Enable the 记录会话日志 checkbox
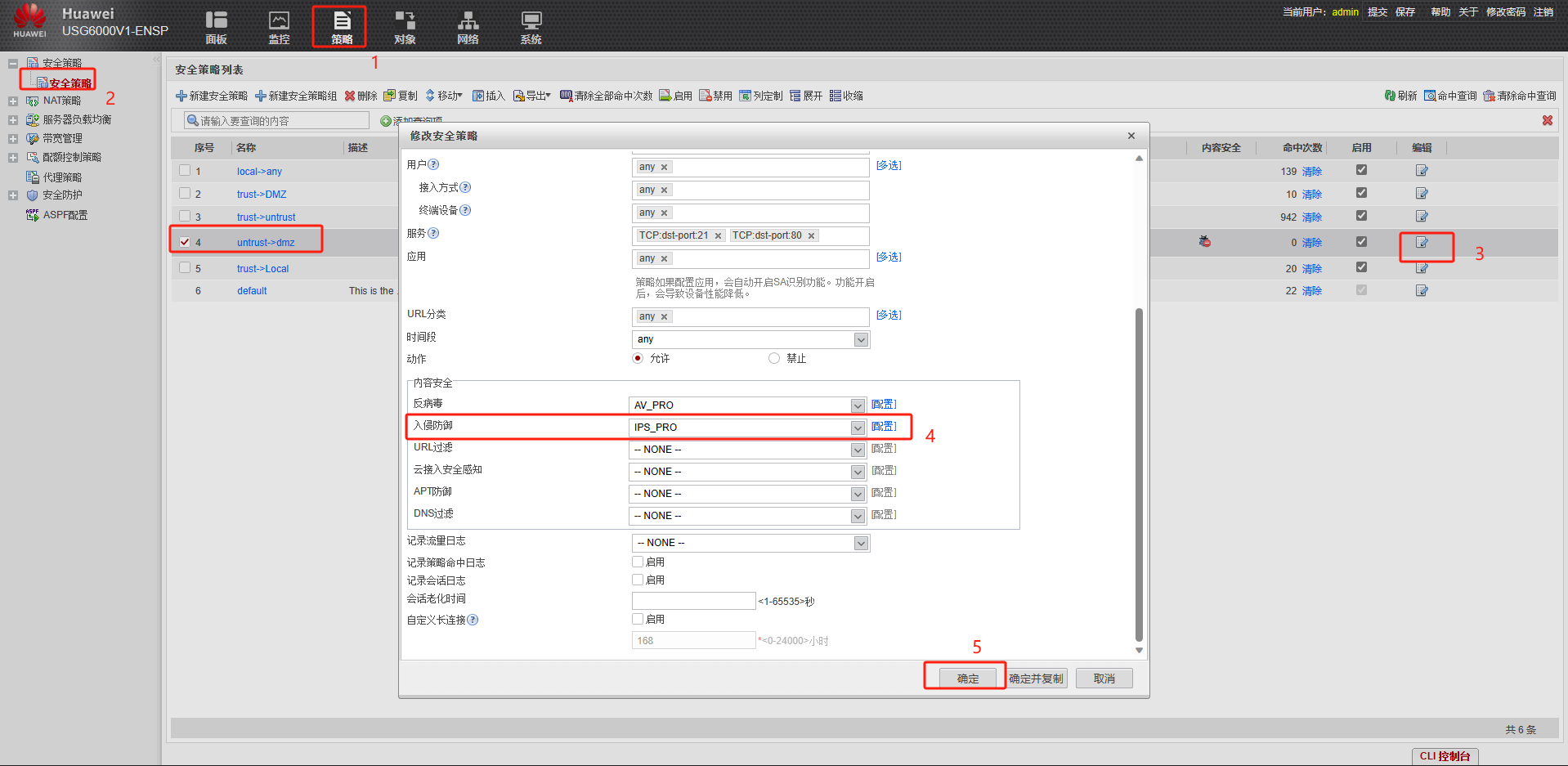The image size is (1568, 766). (638, 580)
